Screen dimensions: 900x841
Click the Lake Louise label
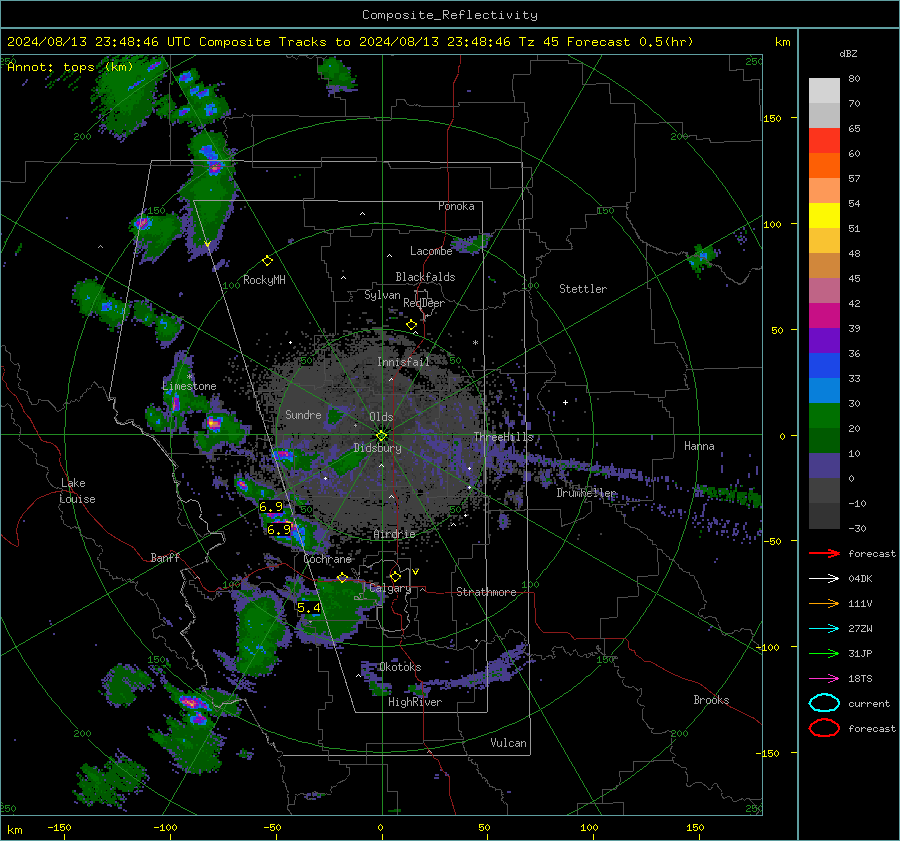78,491
